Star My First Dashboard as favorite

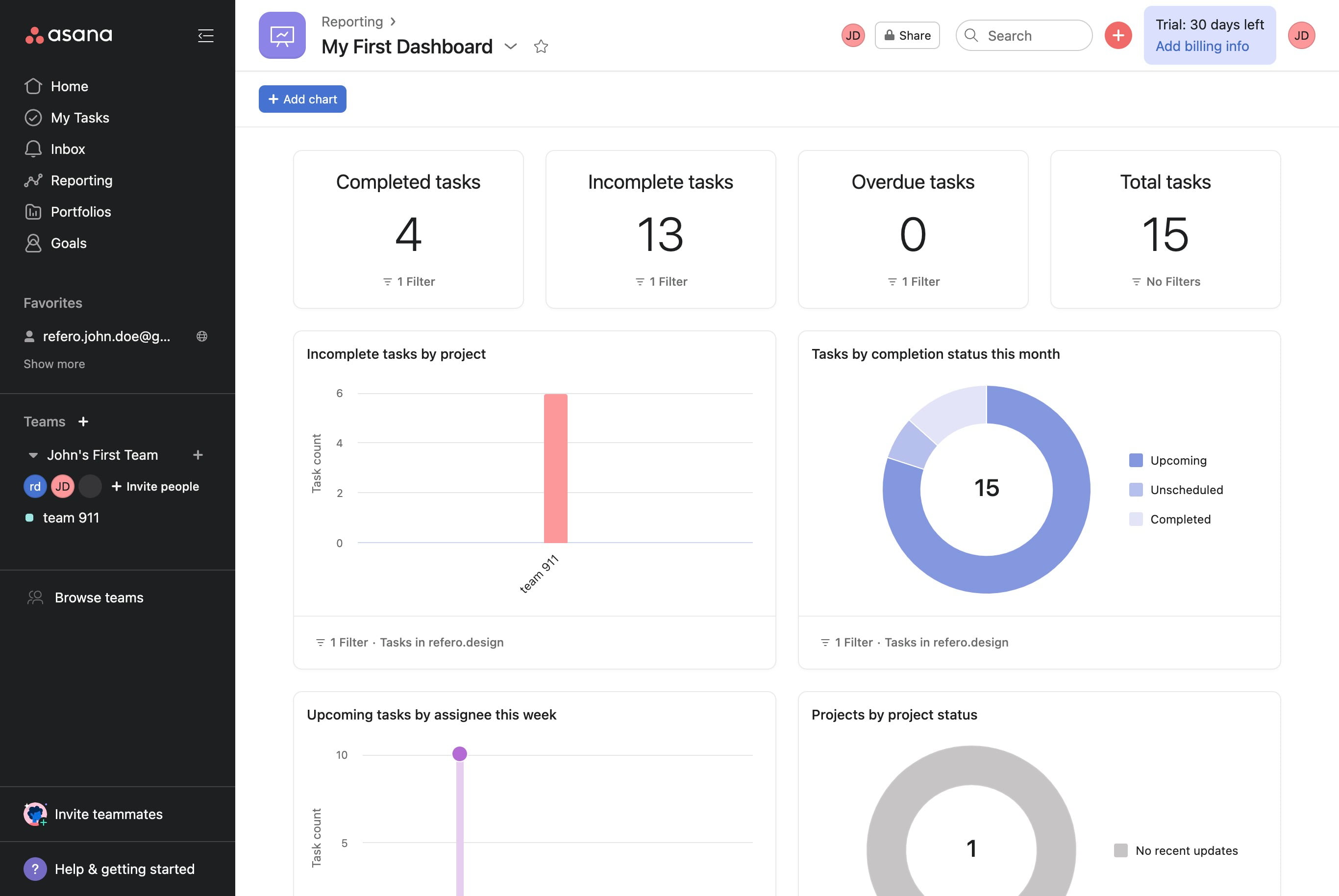(541, 46)
